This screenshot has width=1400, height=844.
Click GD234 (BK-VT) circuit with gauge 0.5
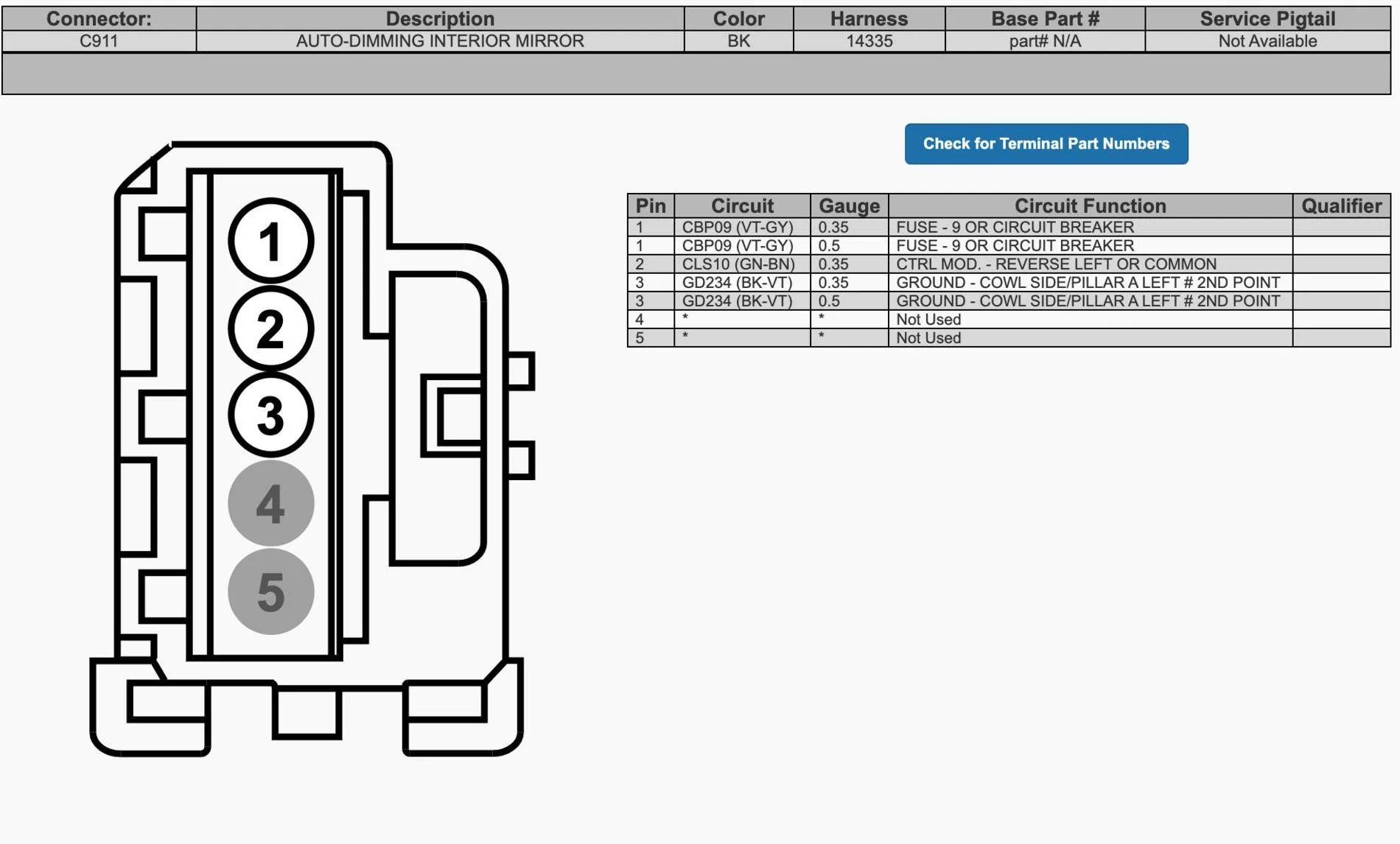742,300
